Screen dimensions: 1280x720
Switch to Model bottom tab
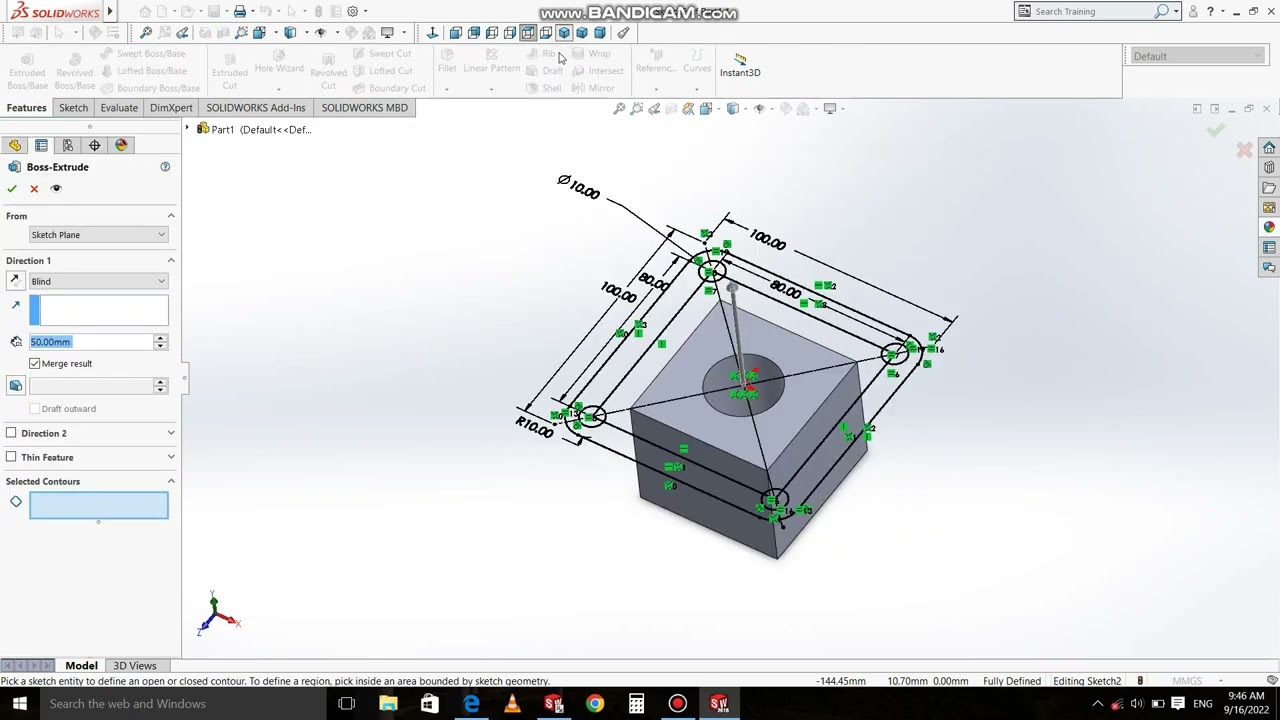click(x=81, y=666)
